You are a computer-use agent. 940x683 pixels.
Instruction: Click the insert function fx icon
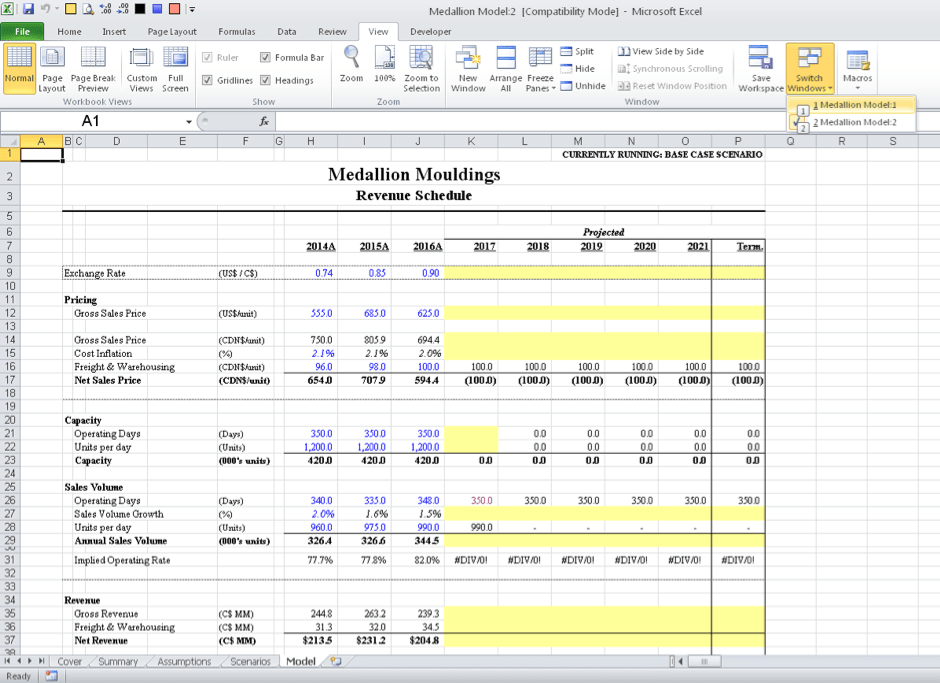tap(264, 121)
